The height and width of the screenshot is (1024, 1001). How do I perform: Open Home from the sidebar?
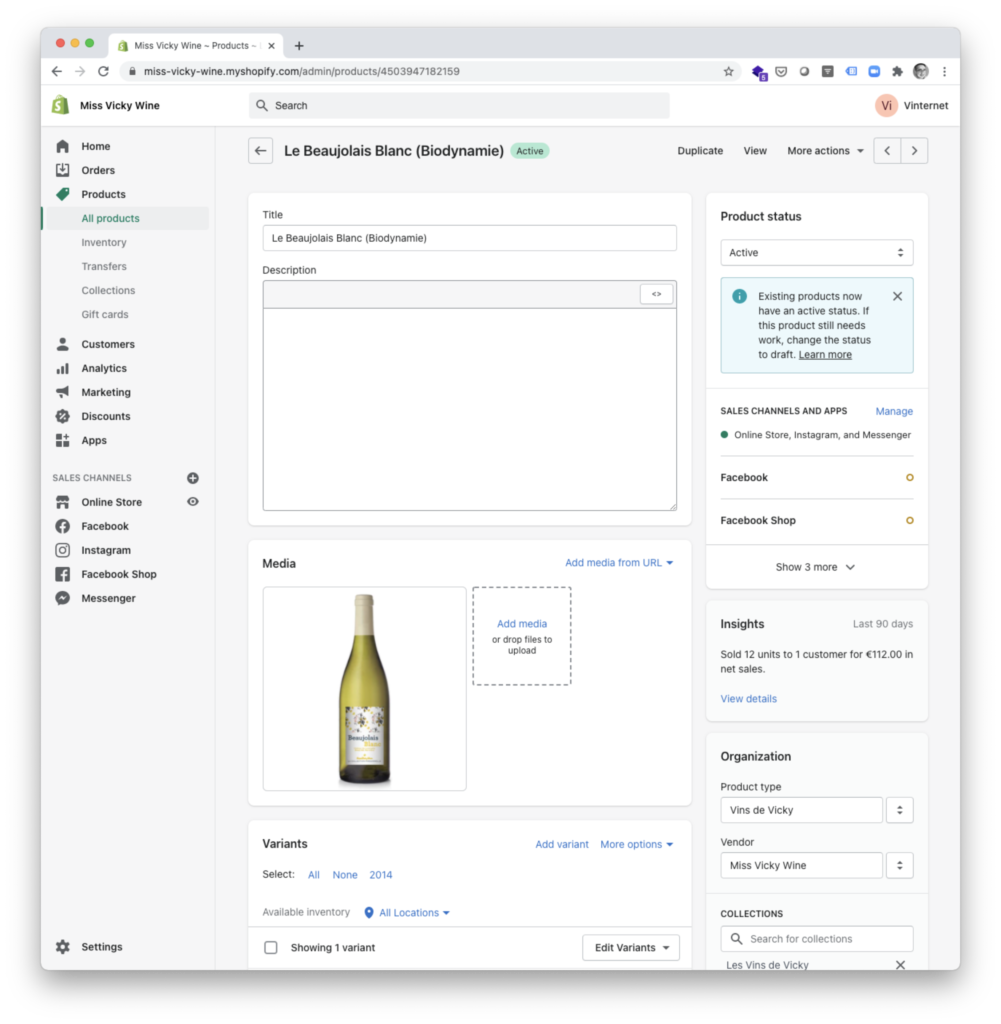(x=95, y=146)
